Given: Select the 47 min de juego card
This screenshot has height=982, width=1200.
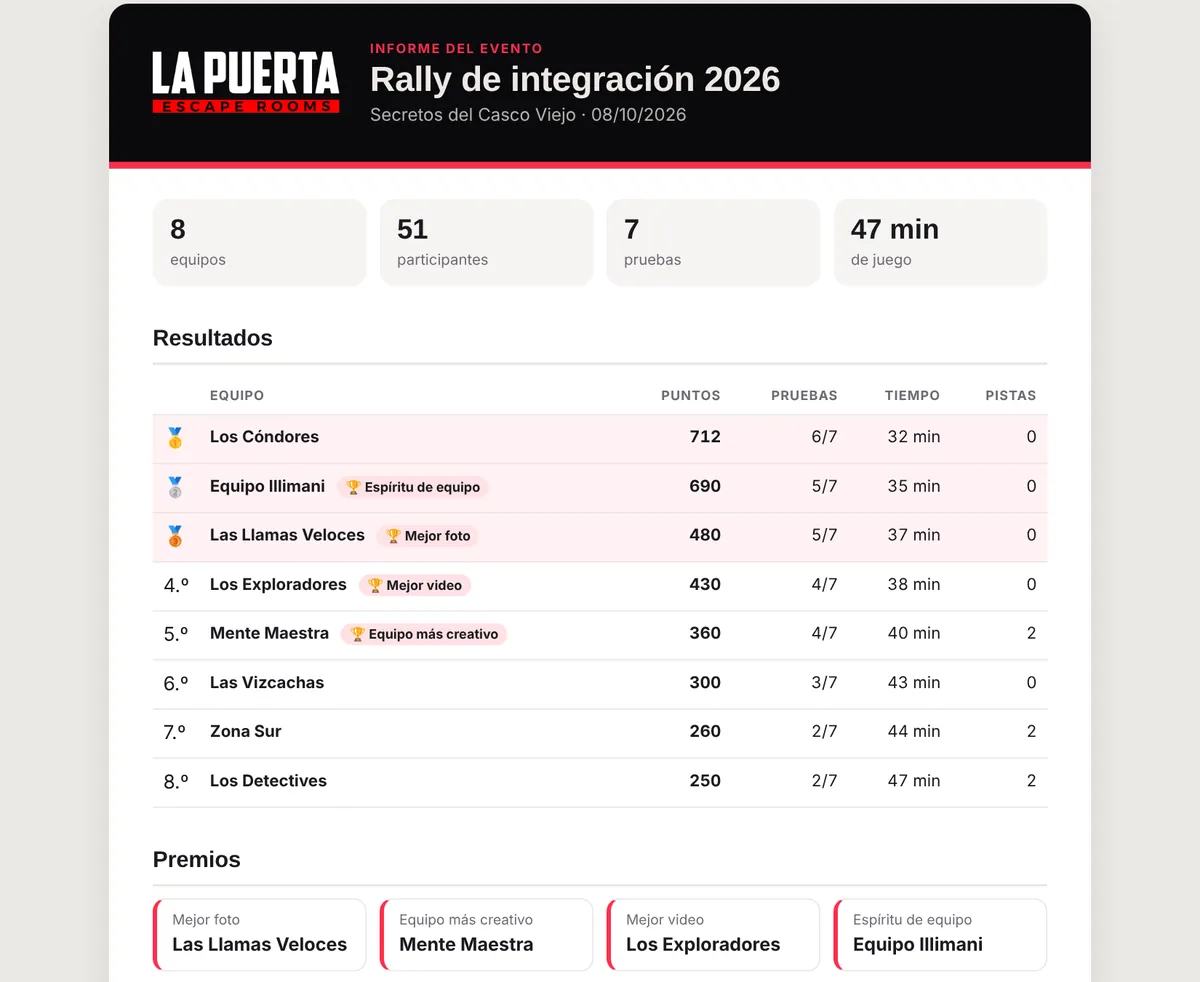Looking at the screenshot, I should [940, 242].
